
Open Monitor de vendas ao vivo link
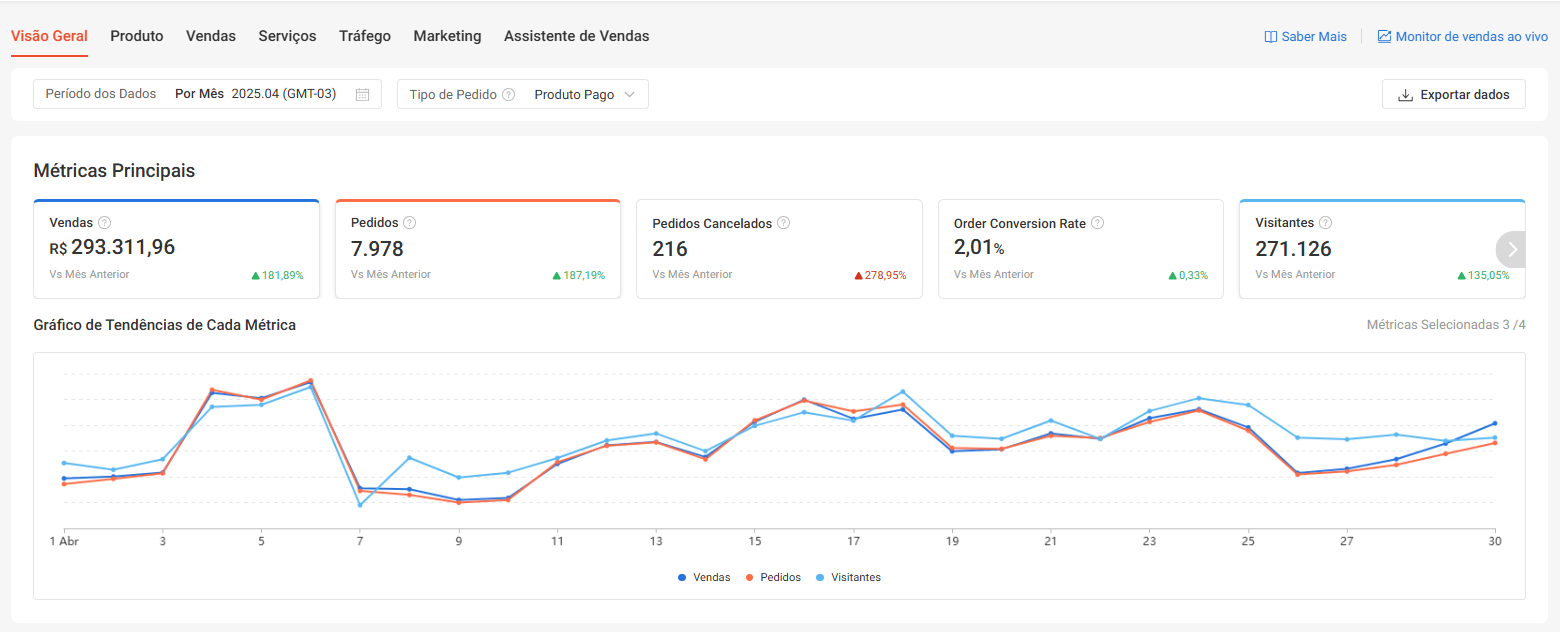pos(1462,37)
